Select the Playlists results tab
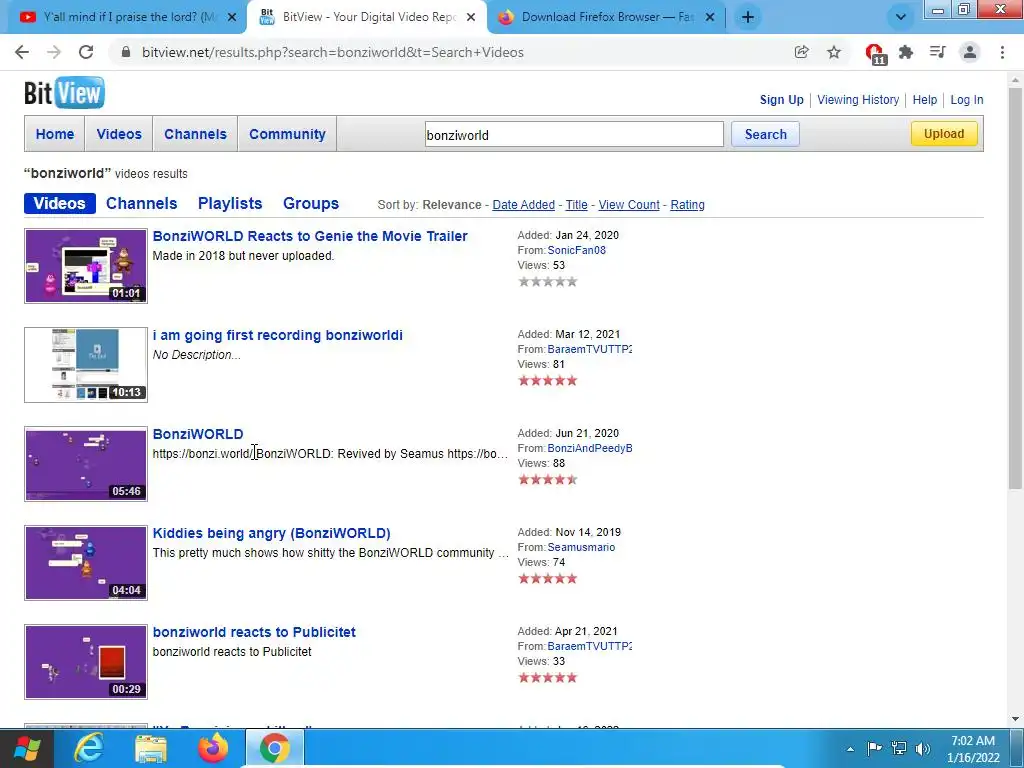 (x=230, y=203)
